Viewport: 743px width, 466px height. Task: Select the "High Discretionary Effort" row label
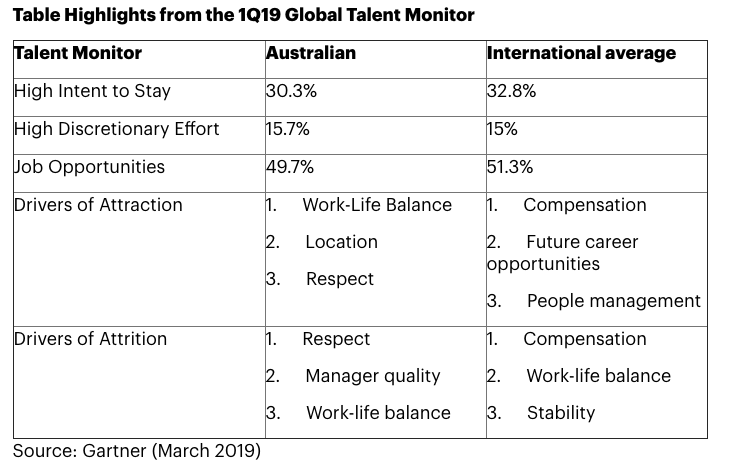(x=116, y=129)
